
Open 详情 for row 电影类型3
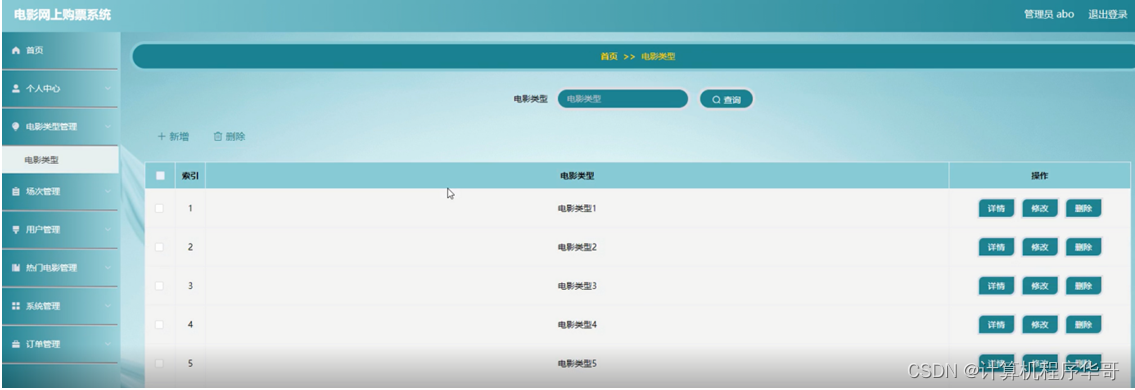coord(996,286)
